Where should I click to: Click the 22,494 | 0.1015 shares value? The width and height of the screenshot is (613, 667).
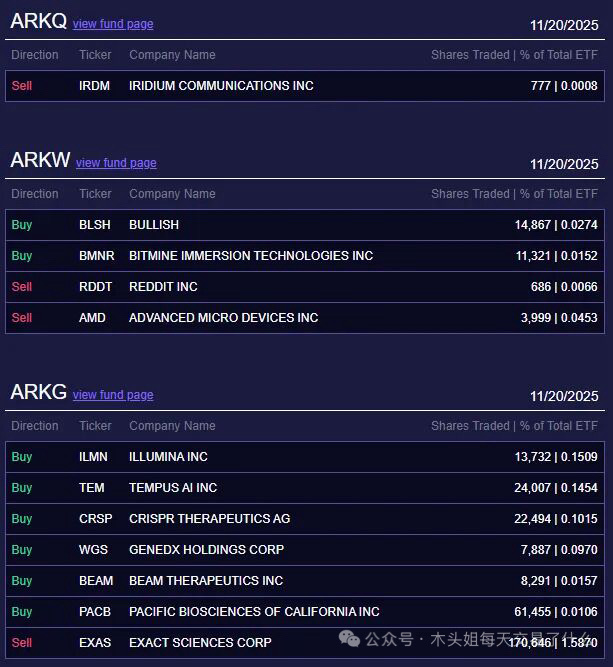(x=556, y=519)
